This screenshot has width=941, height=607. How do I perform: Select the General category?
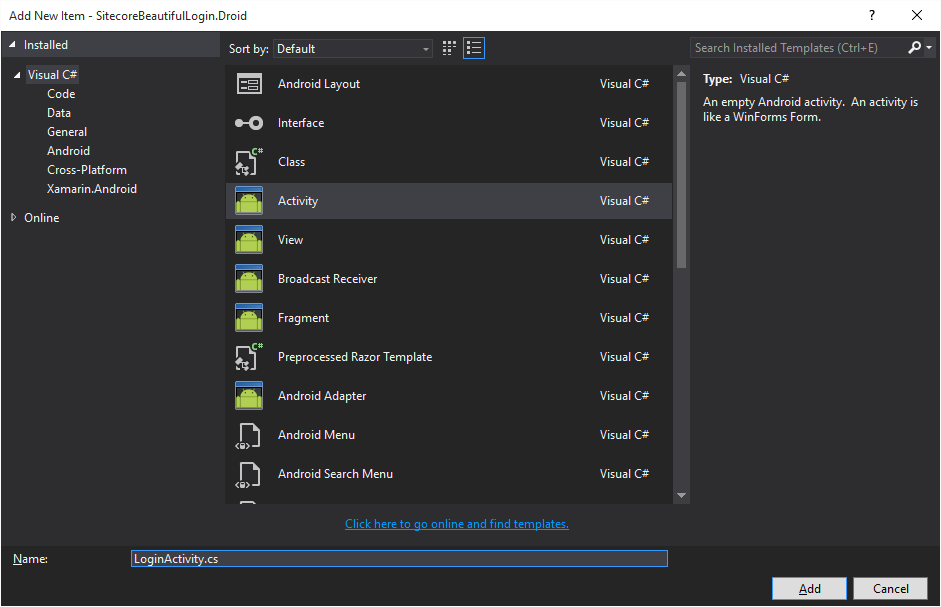point(67,132)
